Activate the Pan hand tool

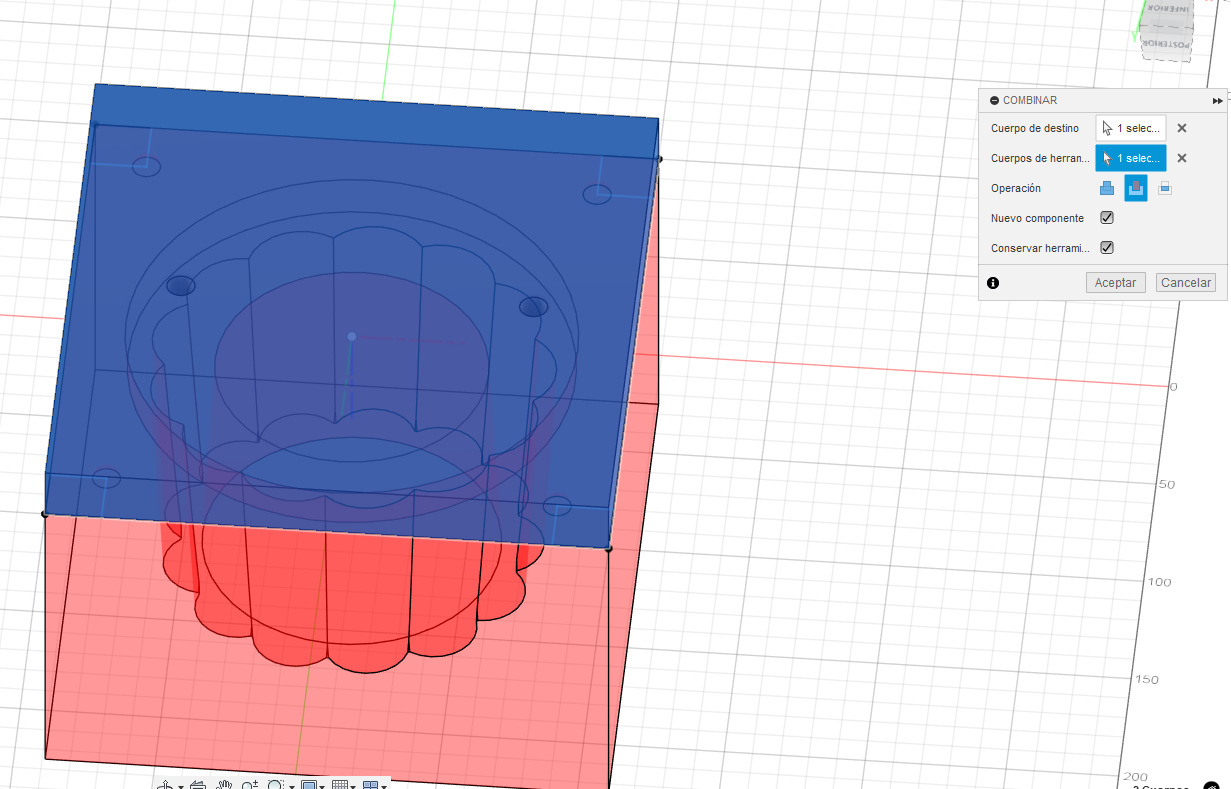point(225,783)
